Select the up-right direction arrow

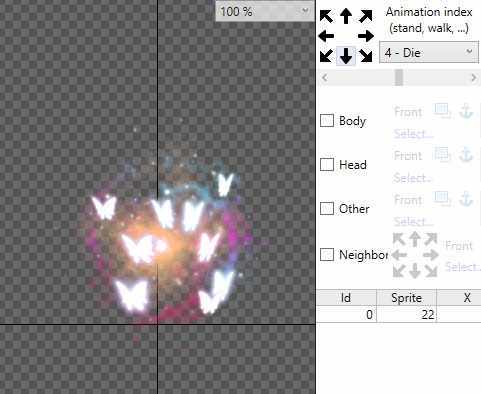pyautogui.click(x=366, y=16)
